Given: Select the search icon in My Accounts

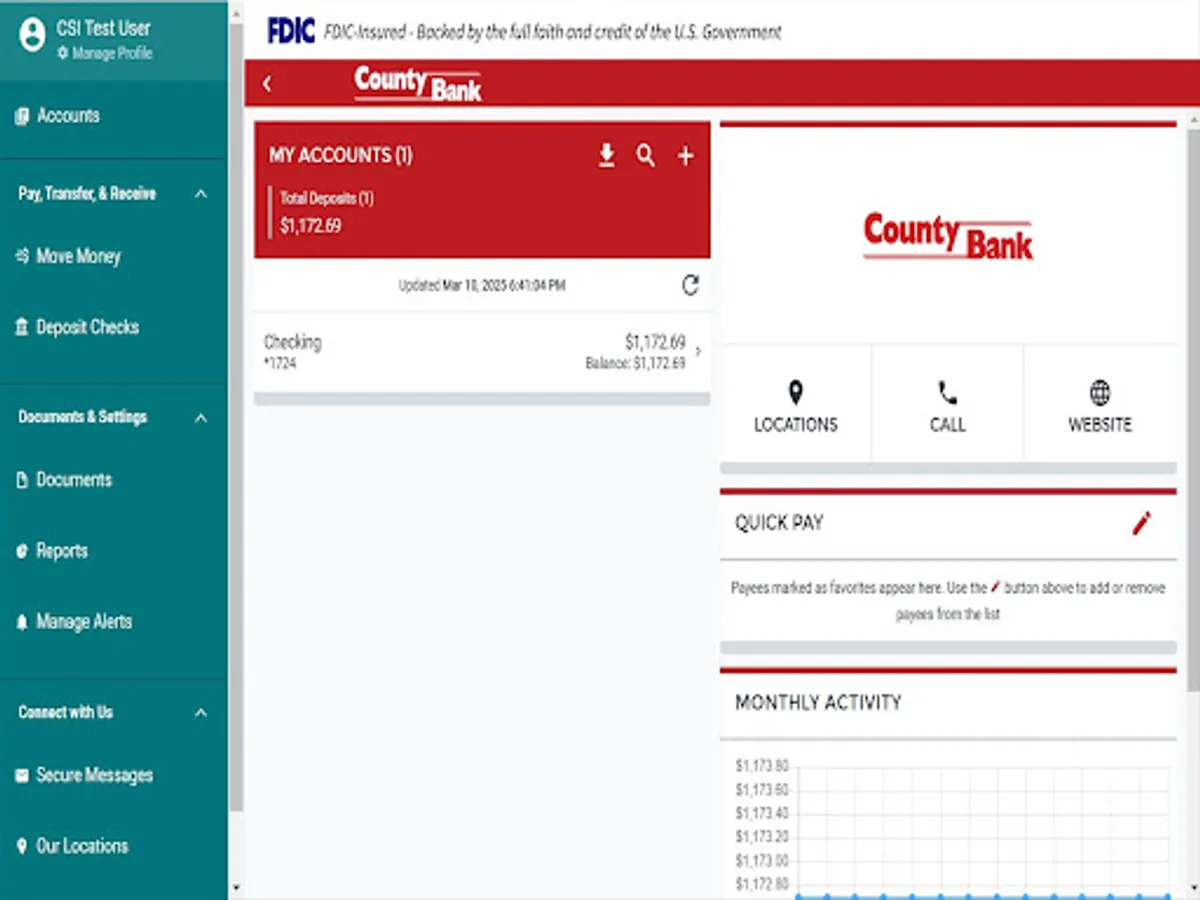Looking at the screenshot, I should [x=646, y=156].
